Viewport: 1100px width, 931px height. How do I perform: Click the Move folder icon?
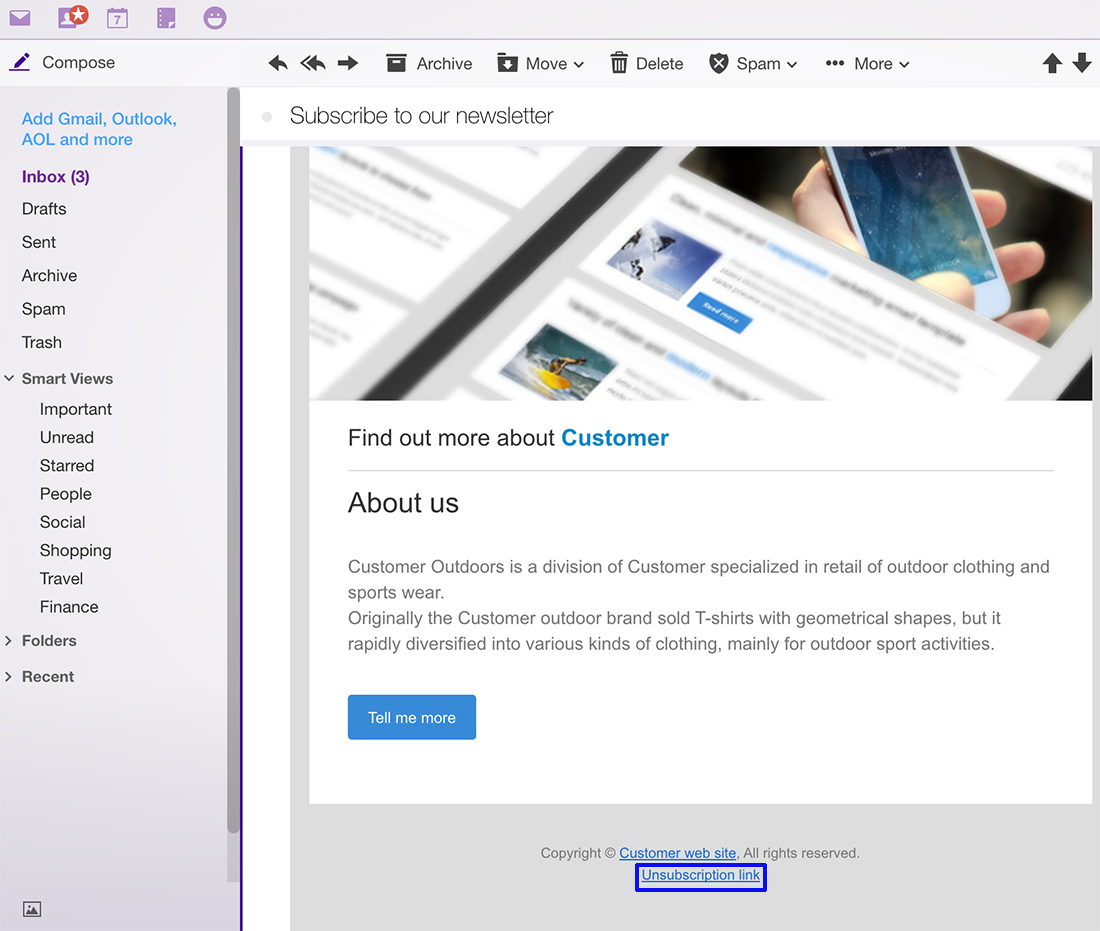(x=507, y=63)
